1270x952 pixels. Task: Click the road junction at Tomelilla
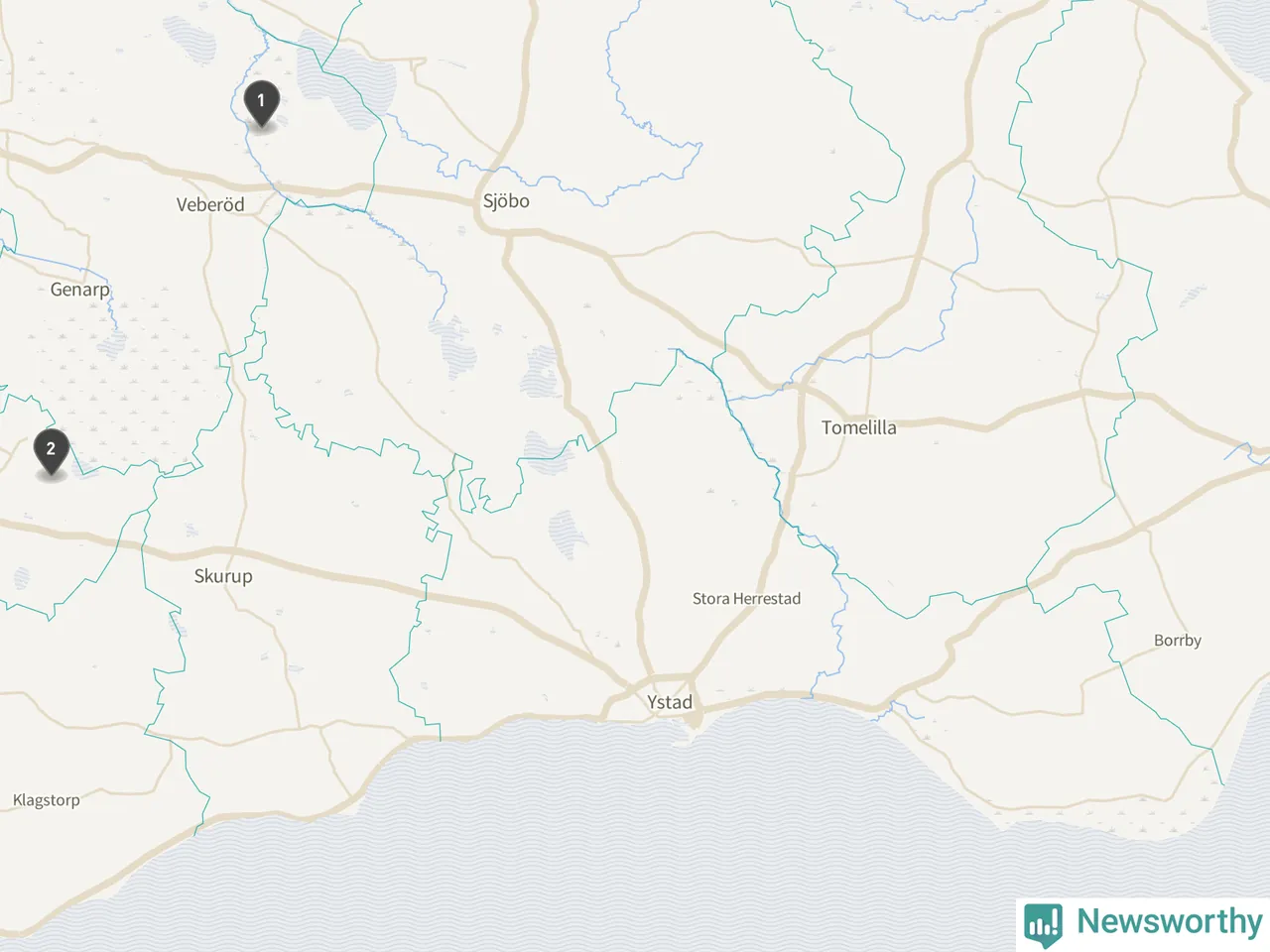coord(801,389)
